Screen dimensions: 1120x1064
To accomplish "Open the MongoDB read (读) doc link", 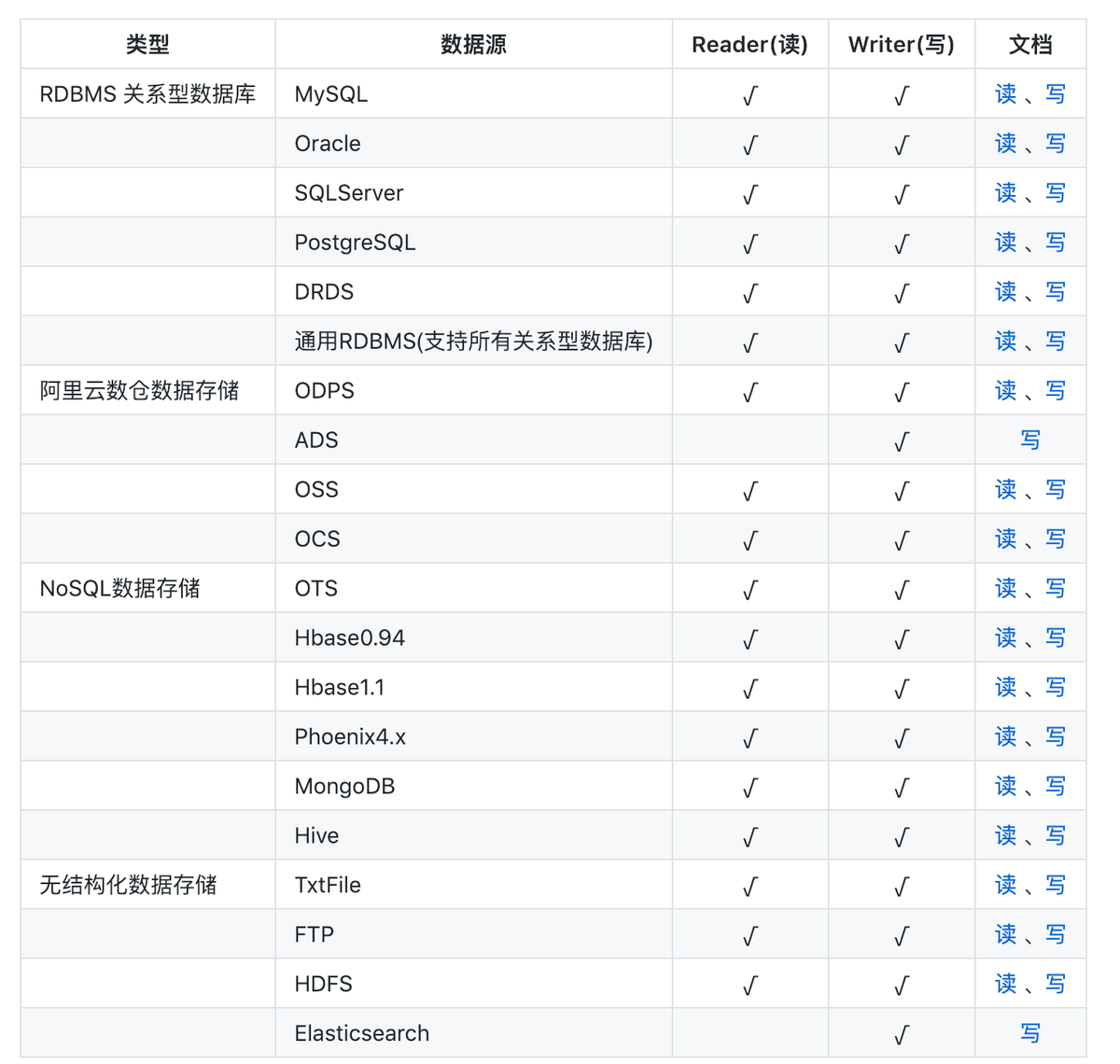I will point(1005,787).
